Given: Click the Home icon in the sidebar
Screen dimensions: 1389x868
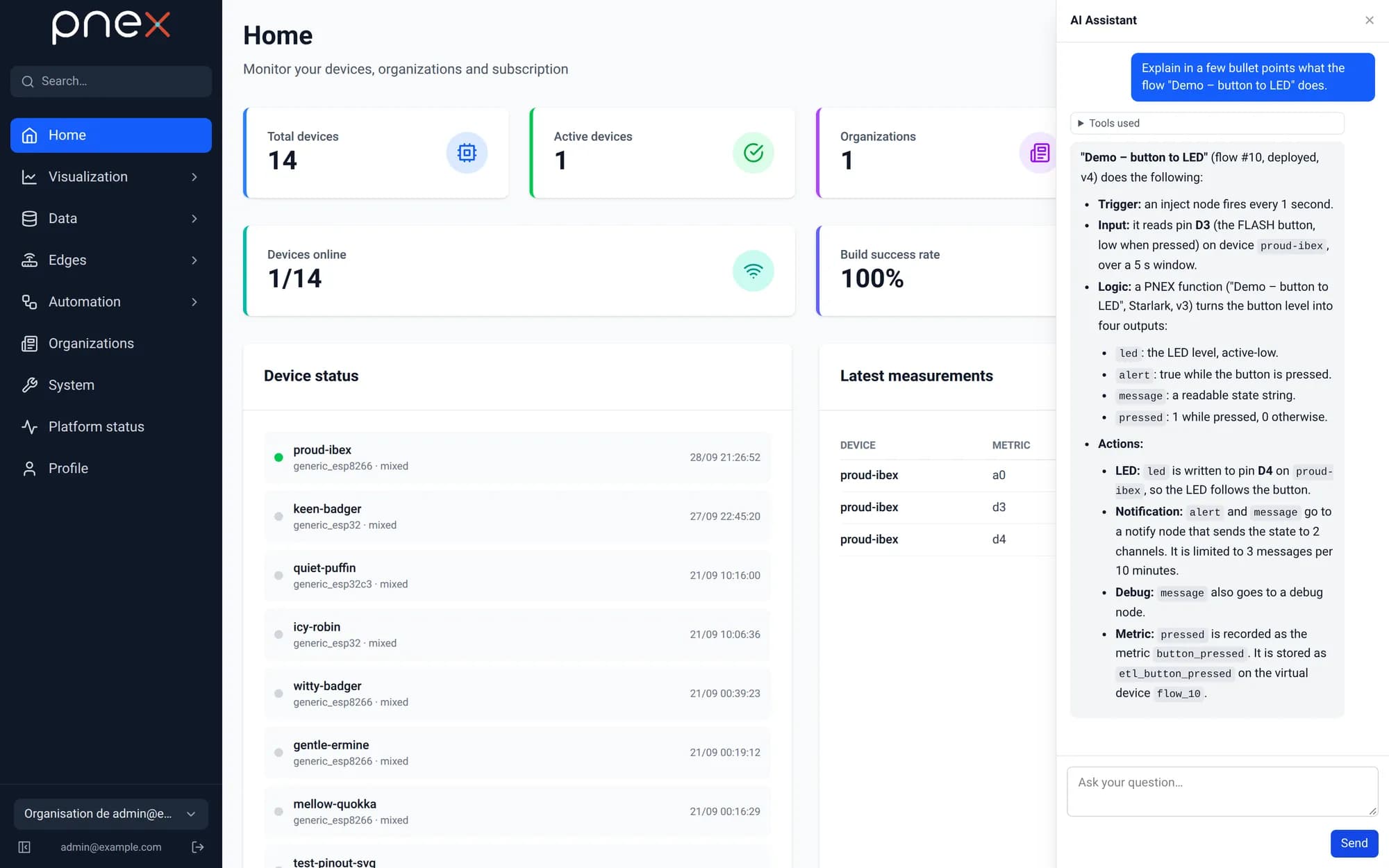Looking at the screenshot, I should pos(29,135).
